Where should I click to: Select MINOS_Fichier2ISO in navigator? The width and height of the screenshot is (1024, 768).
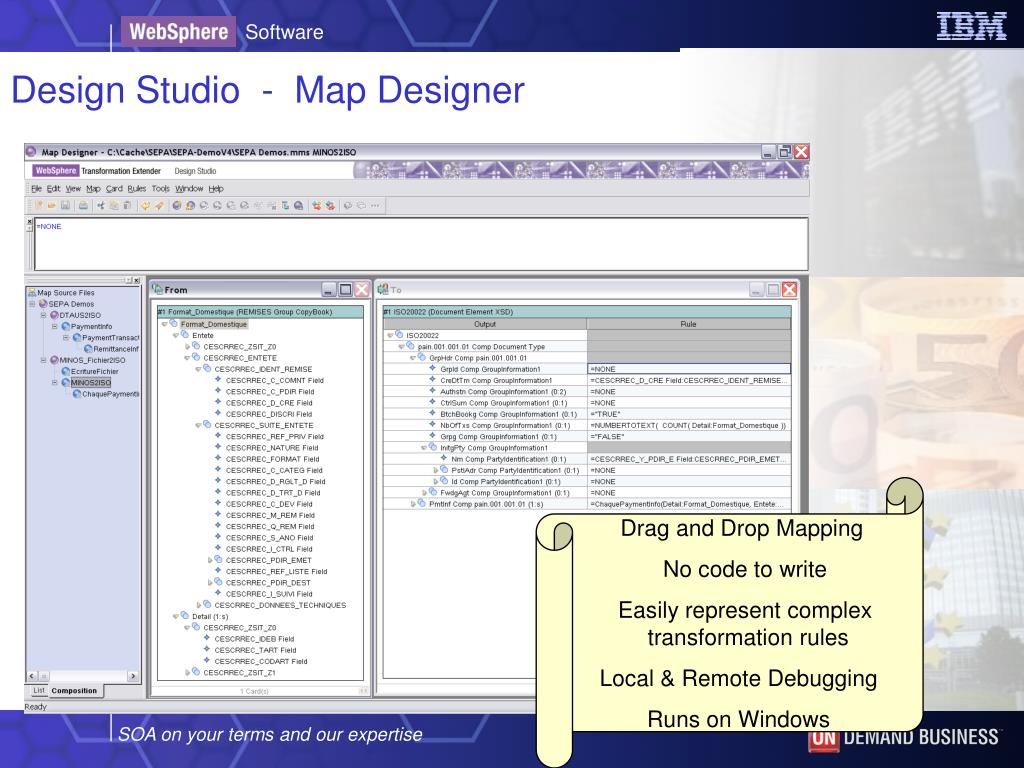92,360
